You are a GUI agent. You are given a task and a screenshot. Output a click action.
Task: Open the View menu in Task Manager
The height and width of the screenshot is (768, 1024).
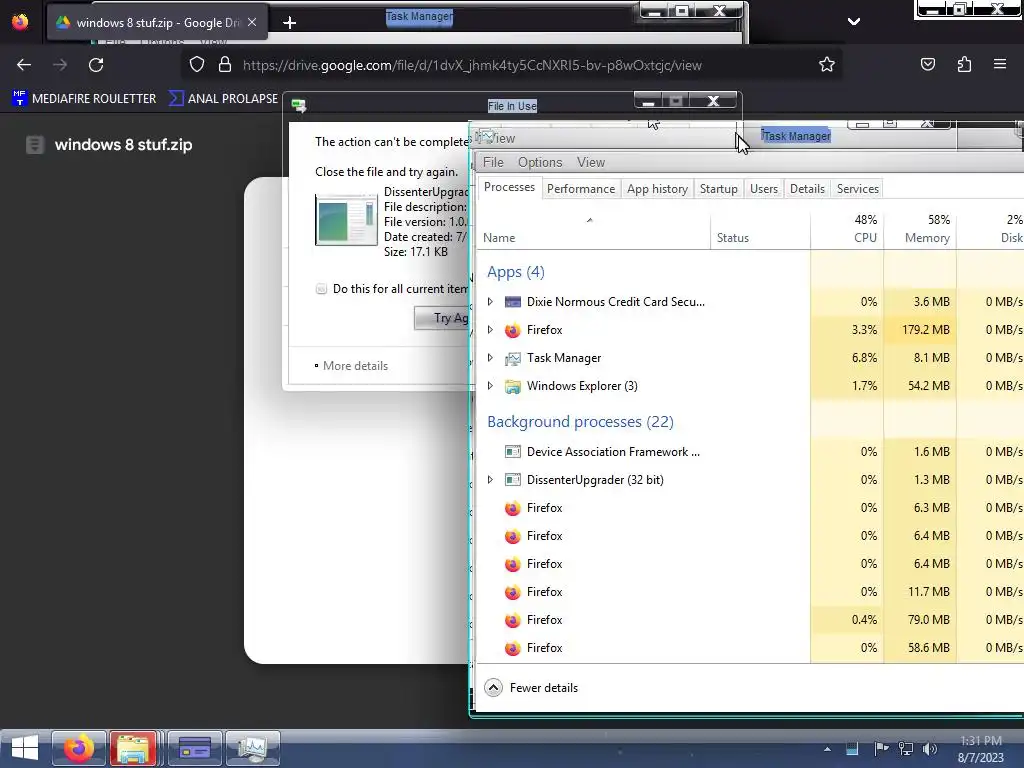(591, 162)
